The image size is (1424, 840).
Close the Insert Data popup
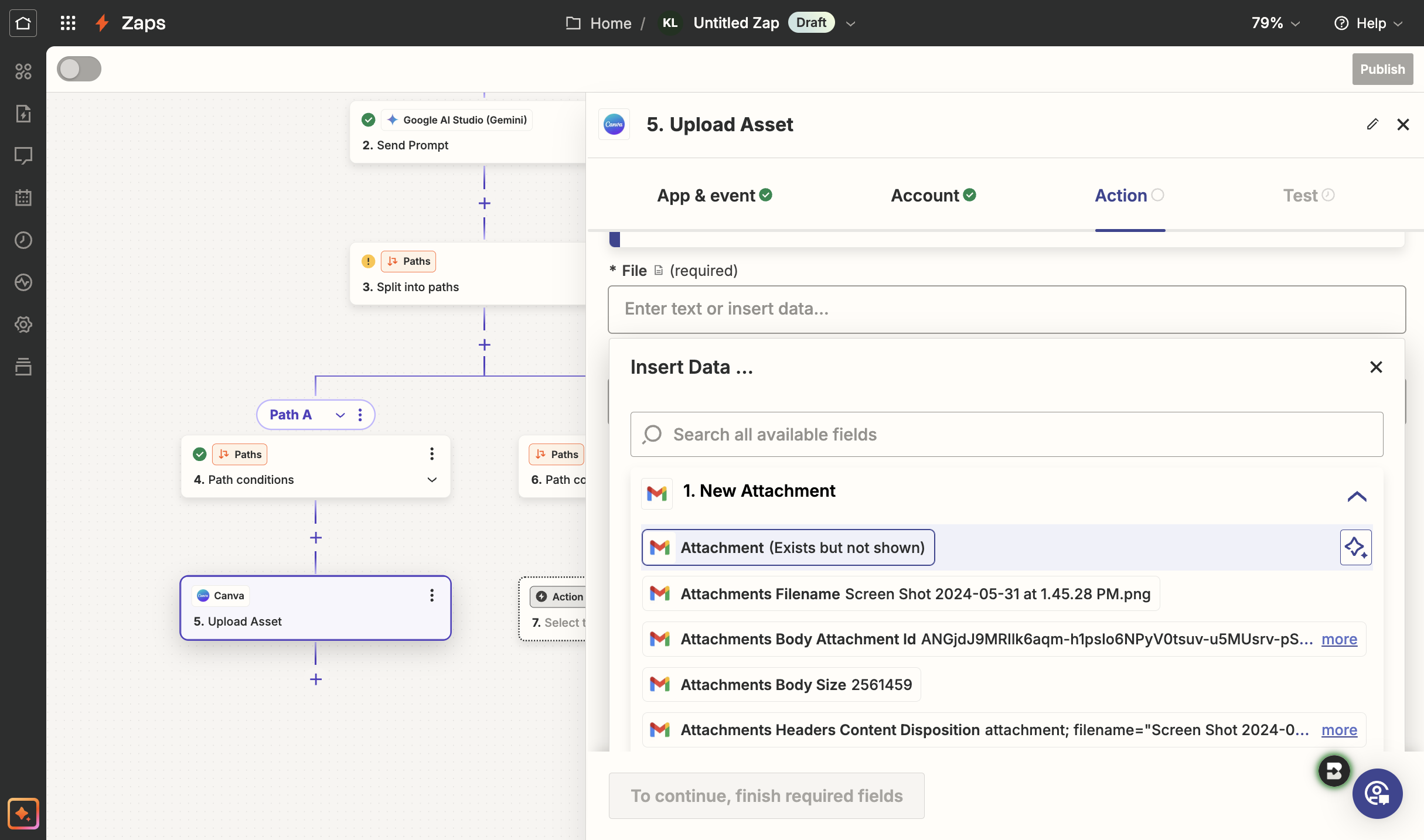point(1376,367)
